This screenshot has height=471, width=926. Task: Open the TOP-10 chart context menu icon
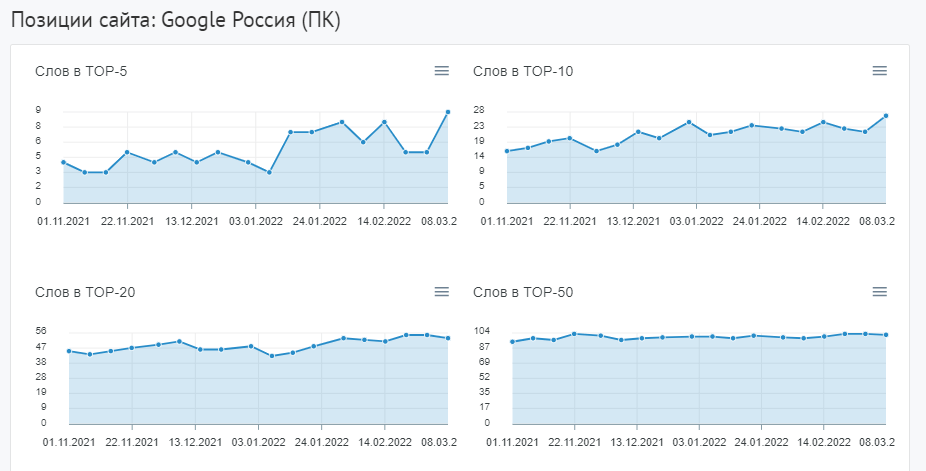(x=880, y=70)
